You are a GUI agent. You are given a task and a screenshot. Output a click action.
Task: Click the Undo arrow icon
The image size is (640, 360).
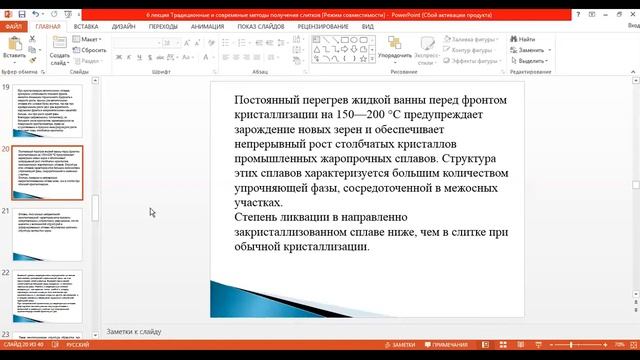pos(36,14)
